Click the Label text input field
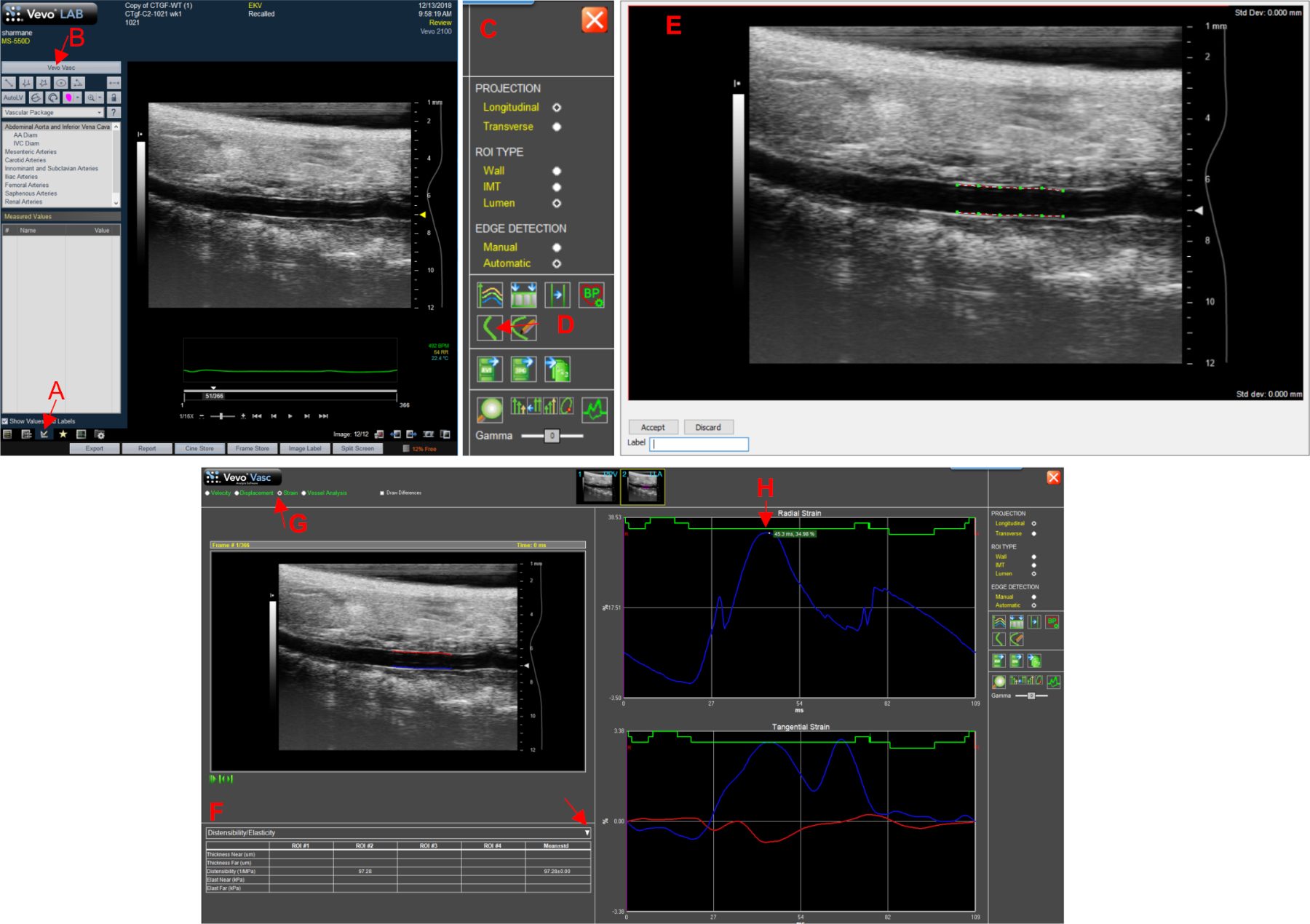Viewport: 1310px width, 924px height. (699, 444)
